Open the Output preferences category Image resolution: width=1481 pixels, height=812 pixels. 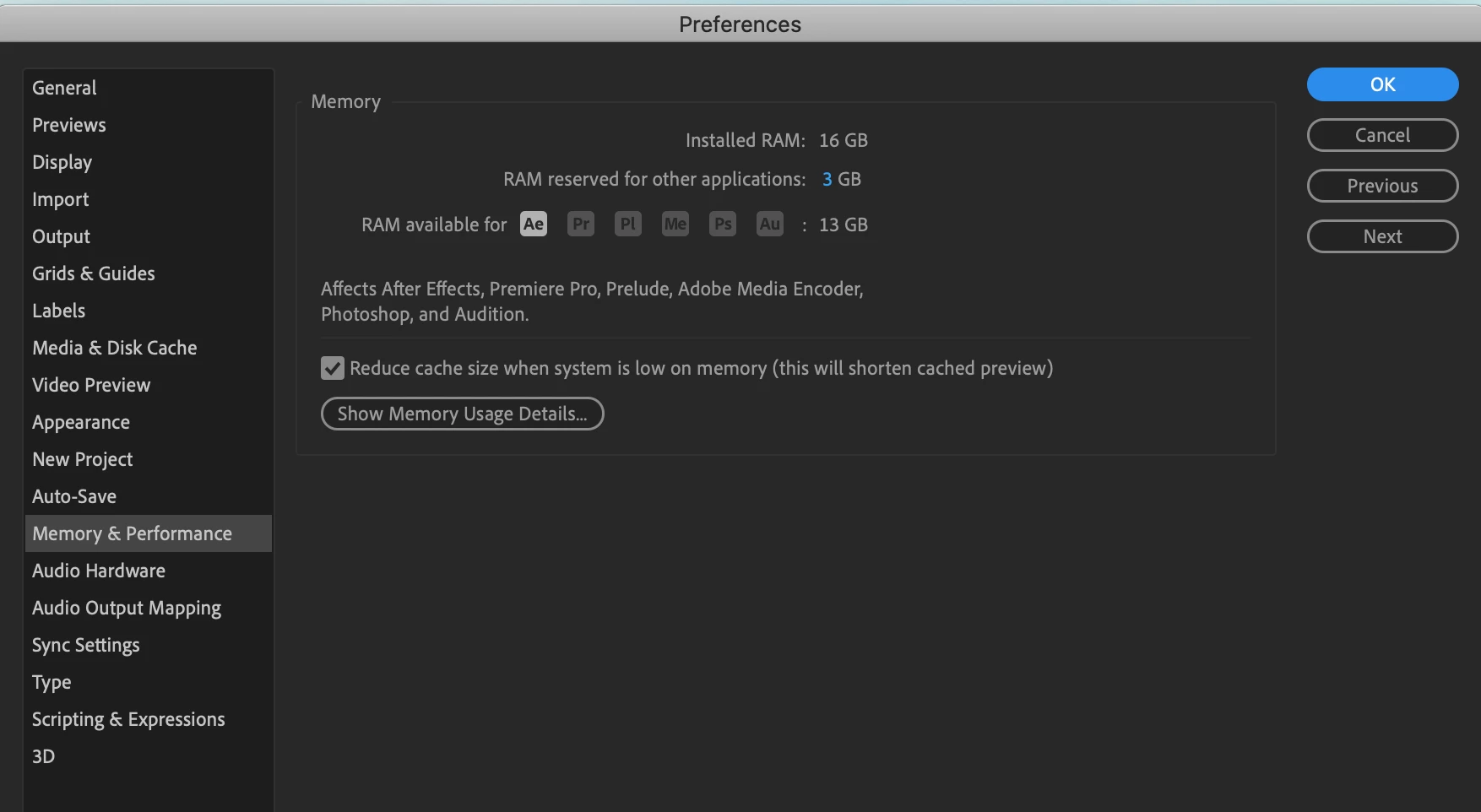click(149, 236)
